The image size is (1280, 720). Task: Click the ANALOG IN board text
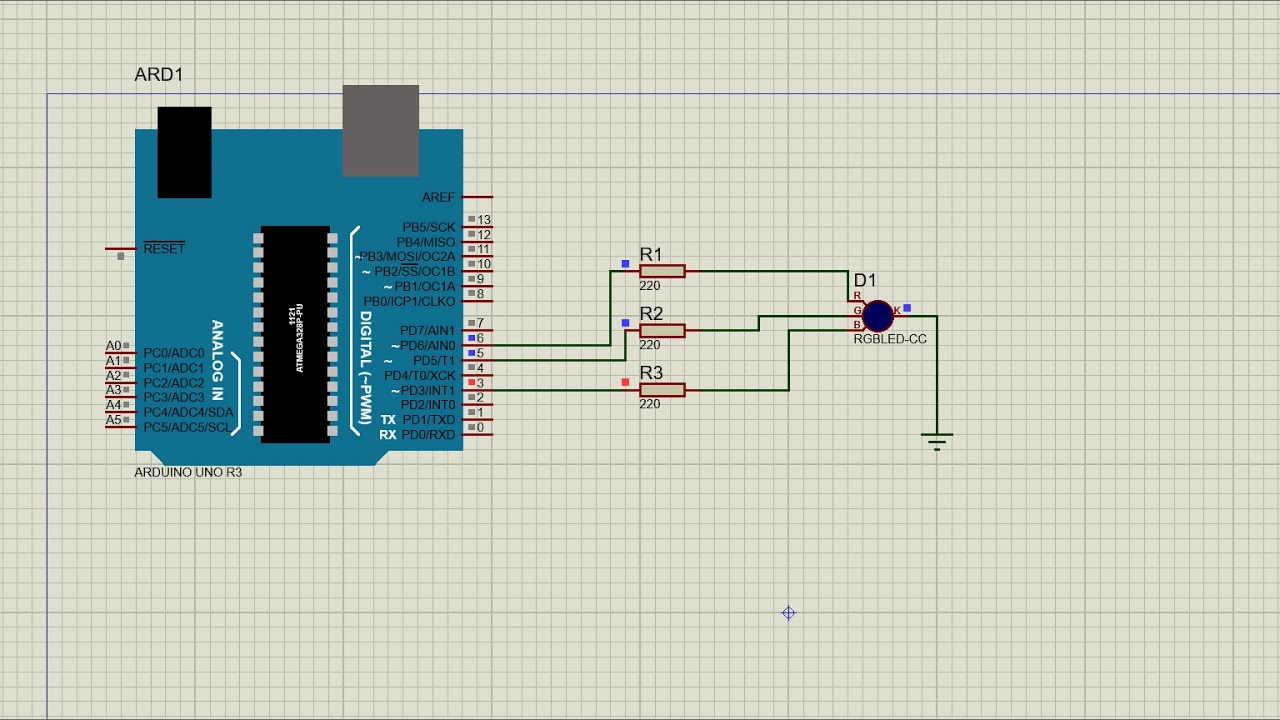coord(217,360)
